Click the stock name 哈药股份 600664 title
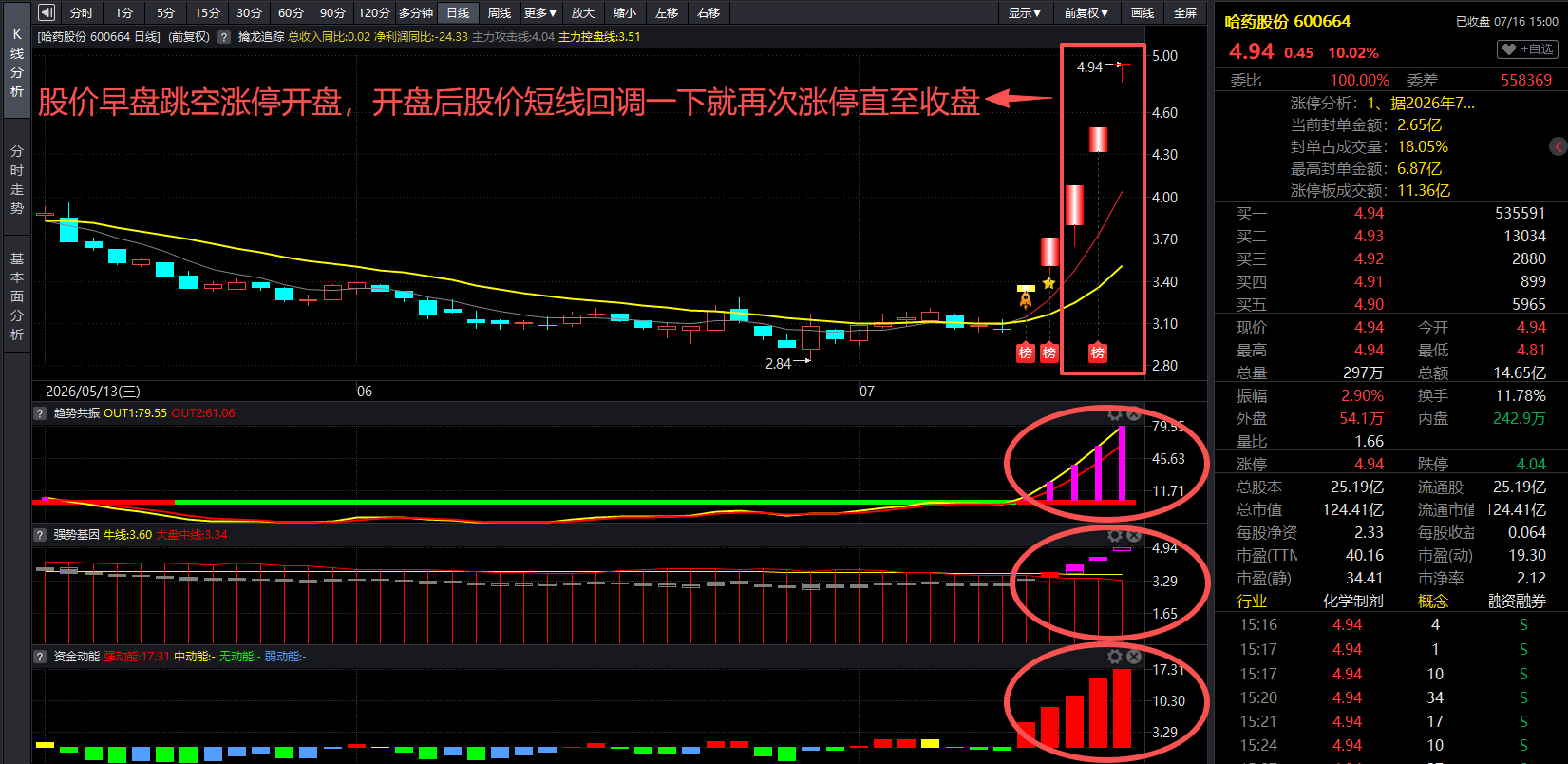 coord(1287,21)
